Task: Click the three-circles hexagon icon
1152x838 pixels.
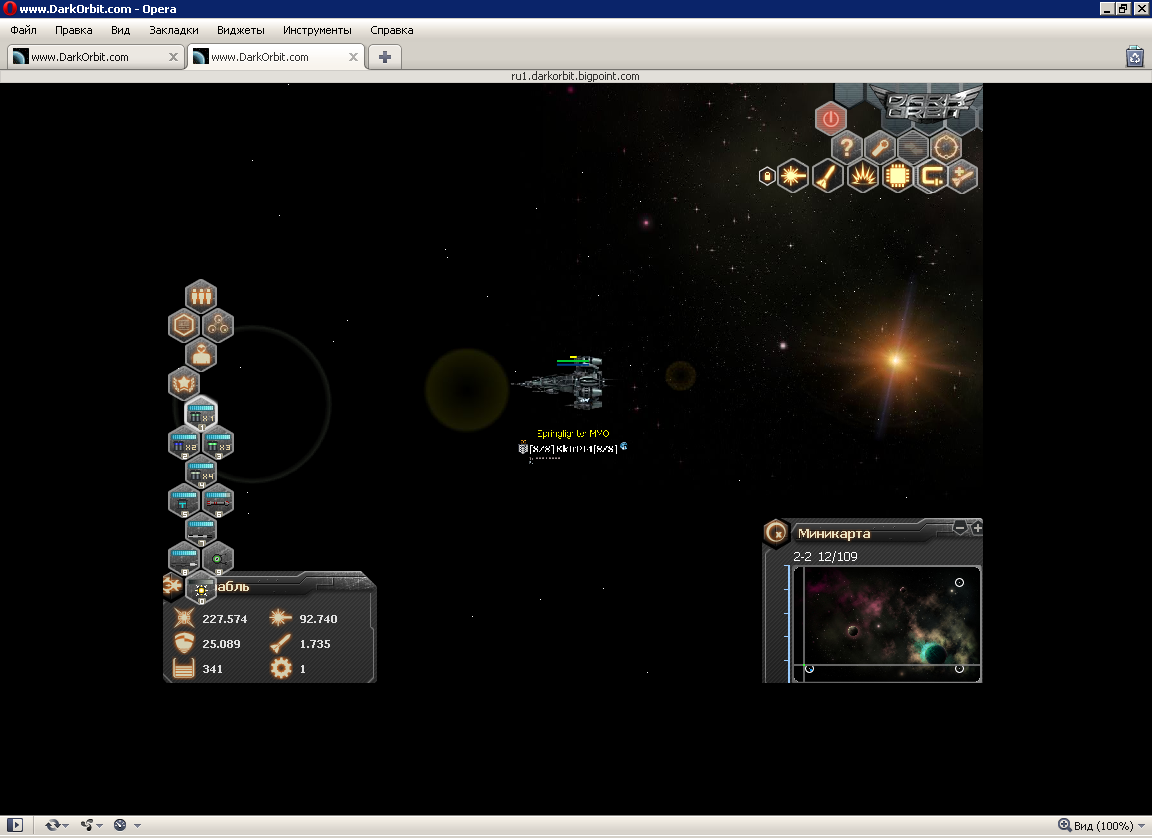Action: tap(217, 325)
